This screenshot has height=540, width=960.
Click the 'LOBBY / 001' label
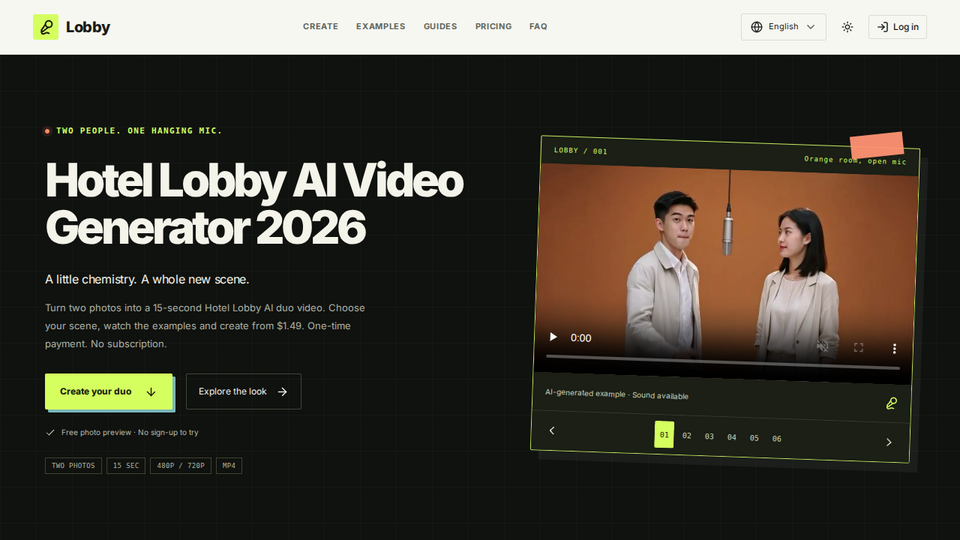point(580,151)
